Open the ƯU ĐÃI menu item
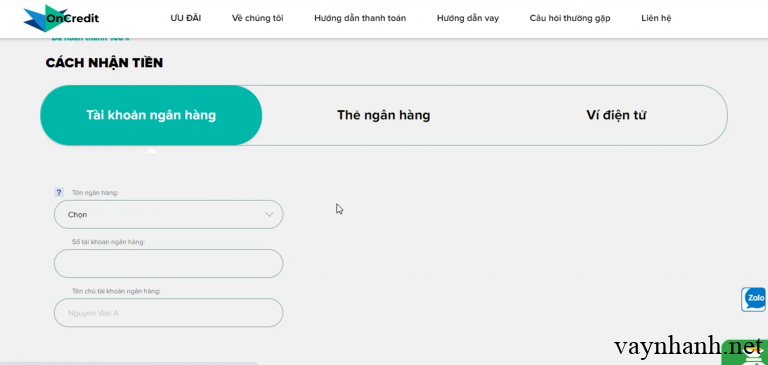 pos(186,19)
